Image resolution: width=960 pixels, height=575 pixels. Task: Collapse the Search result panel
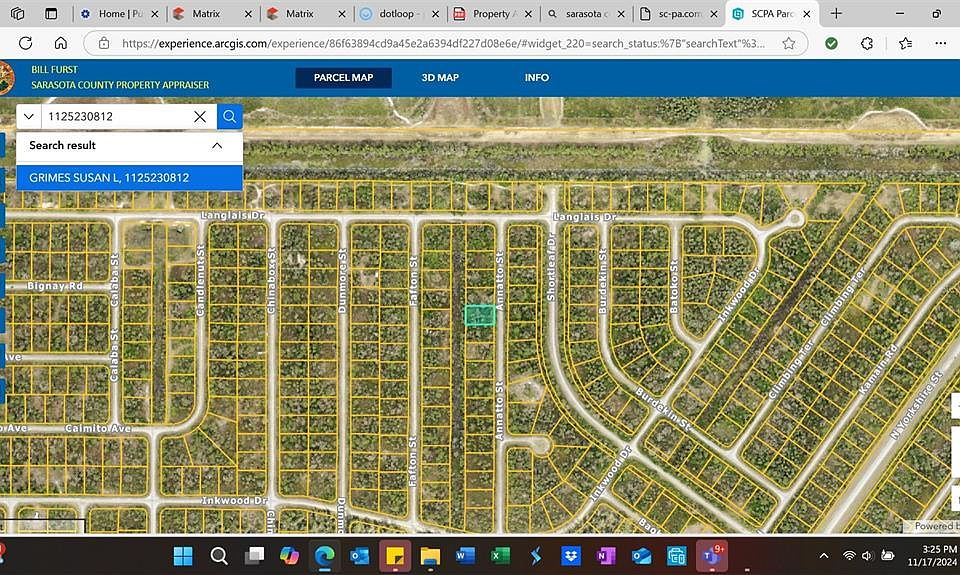click(217, 145)
